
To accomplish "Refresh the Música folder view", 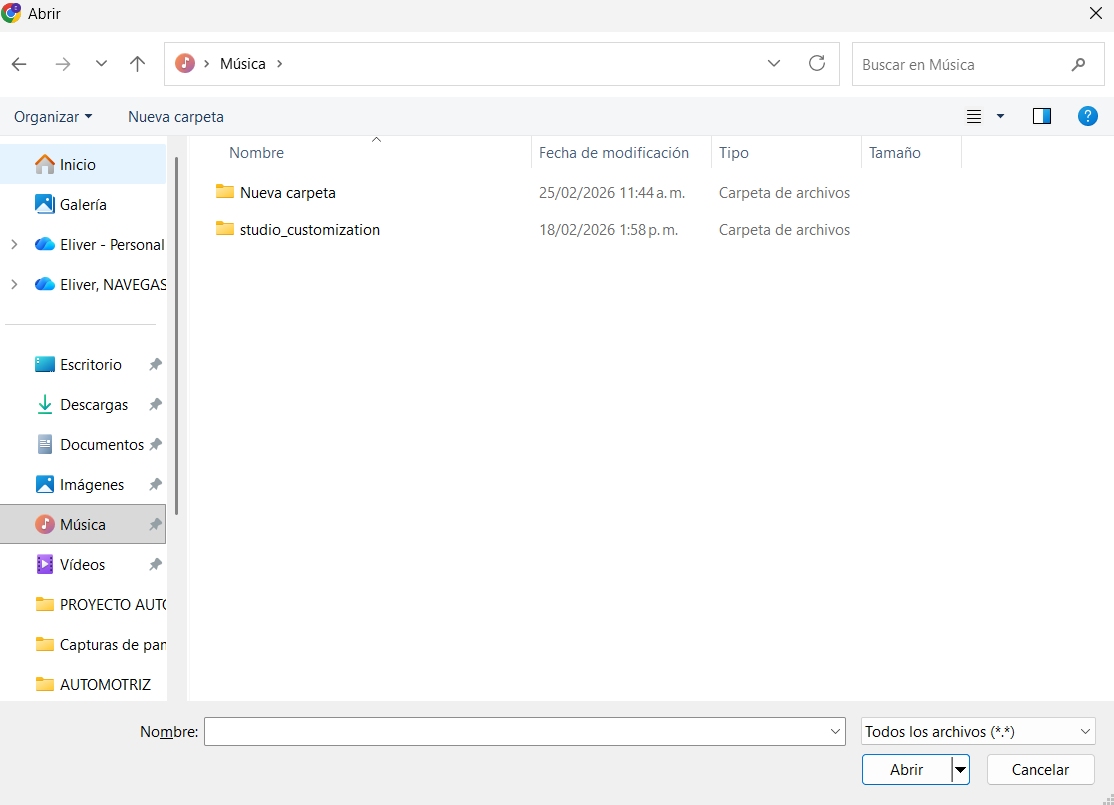I will (x=817, y=64).
